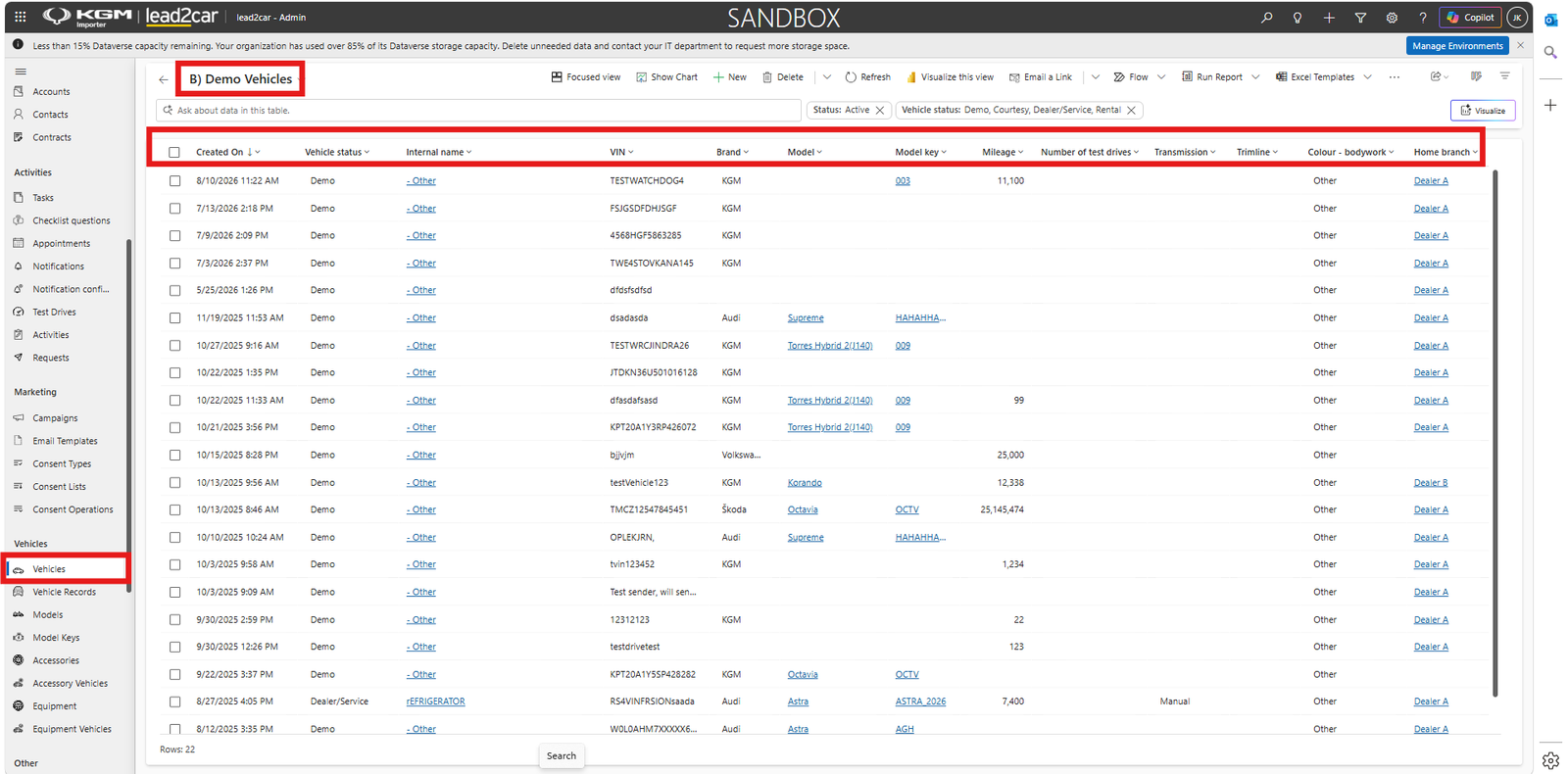Screen dimensions: 1568x774
Task: Click the Outlook icon in side panel
Action: 1550,20
